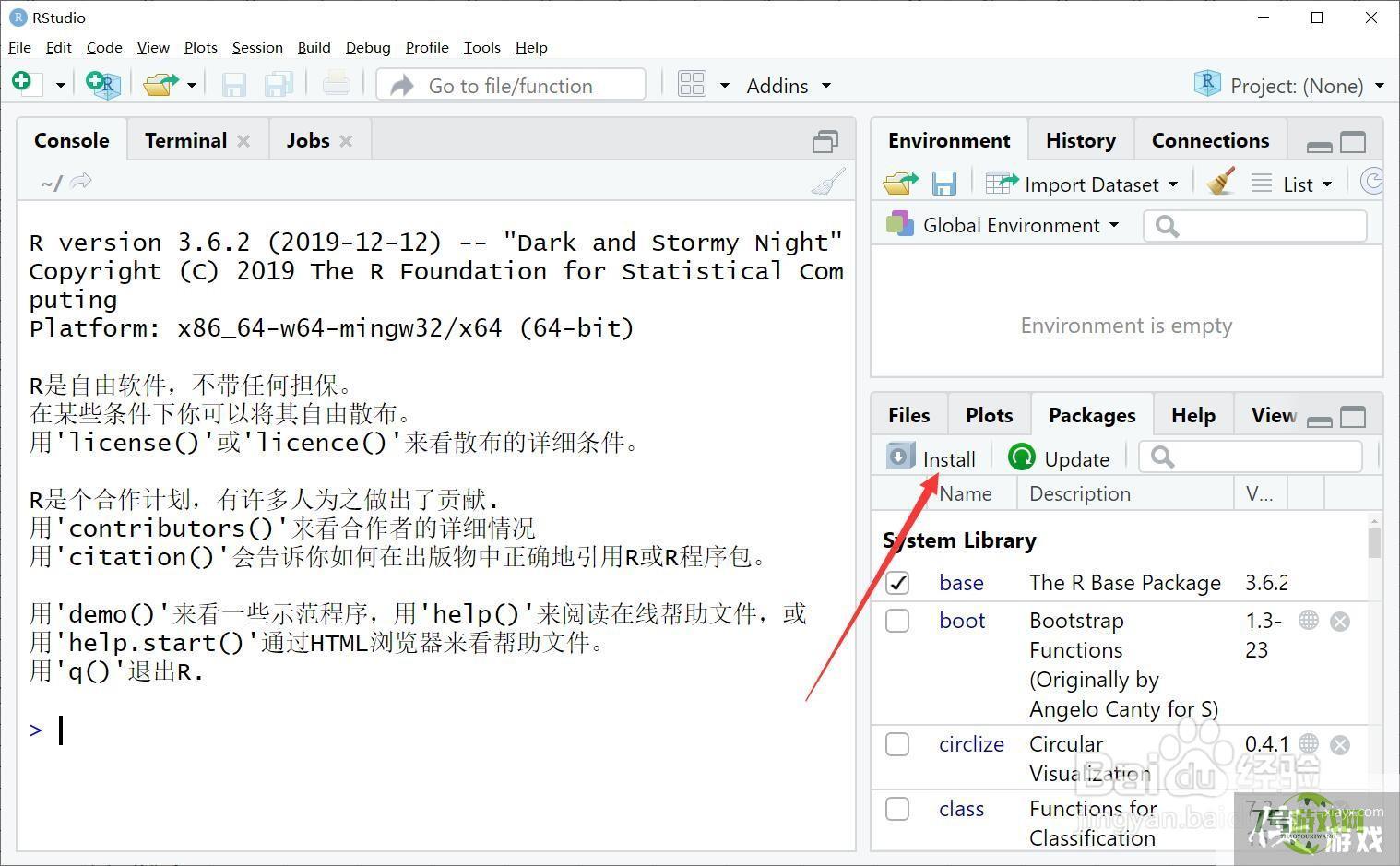1400x866 pixels.
Task: Click the Packages search field
Action: (1251, 457)
